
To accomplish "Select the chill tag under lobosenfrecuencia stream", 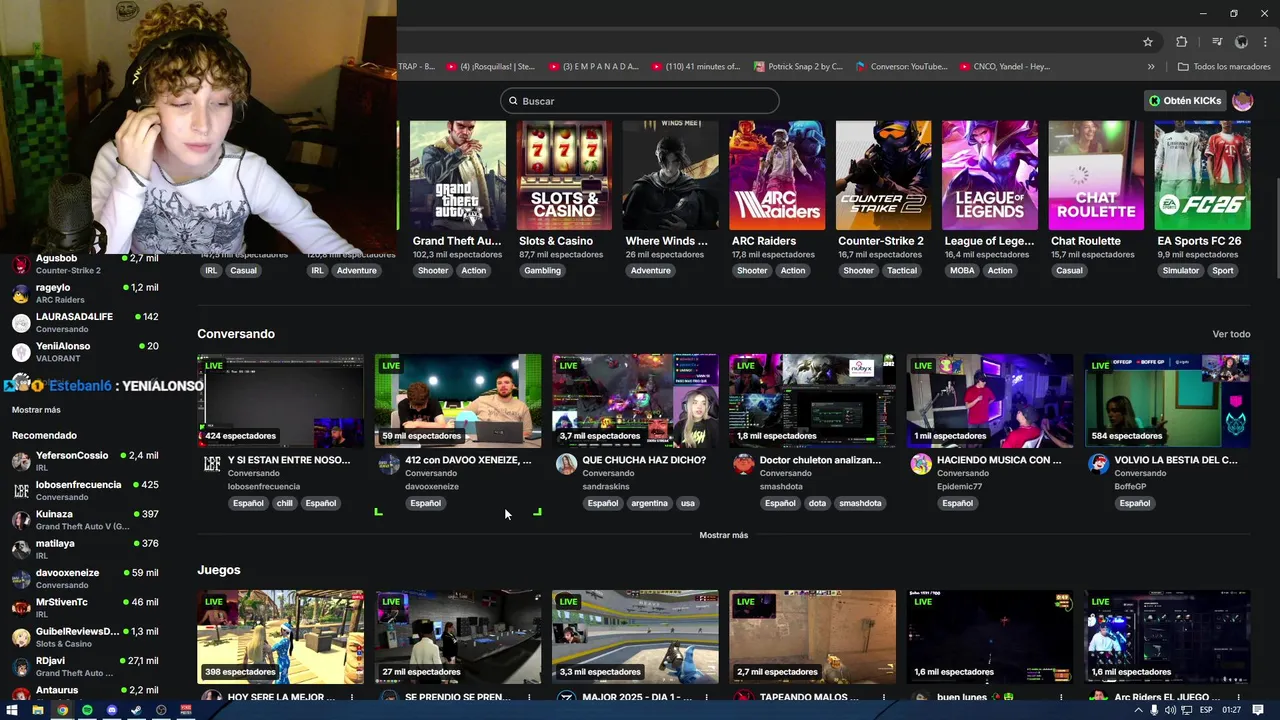I will (285, 503).
